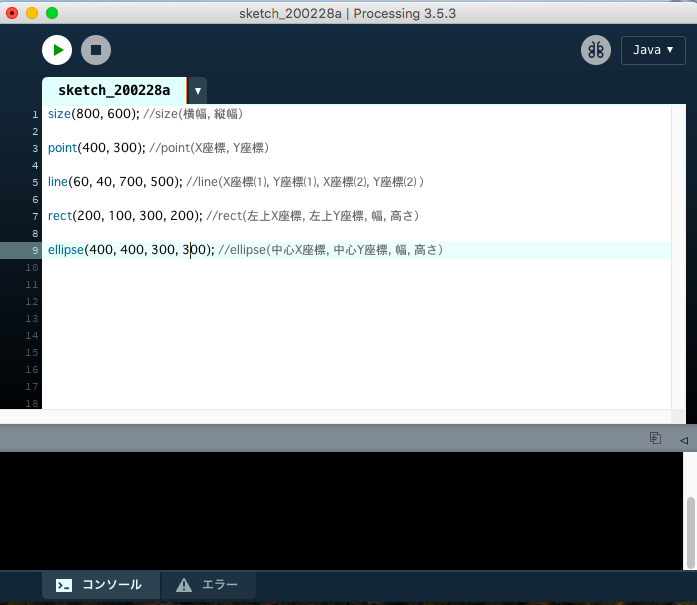This screenshot has height=605, width=697.
Task: Click the //ellipse comment on line 9
Action: [331, 250]
